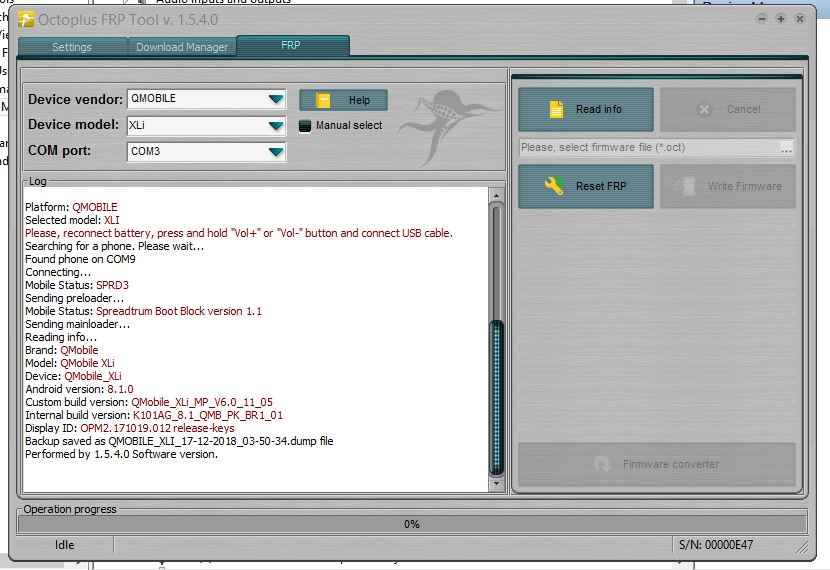The width and height of the screenshot is (830, 570).
Task: Click the wrench icon on Reset FRP
Action: click(x=554, y=186)
